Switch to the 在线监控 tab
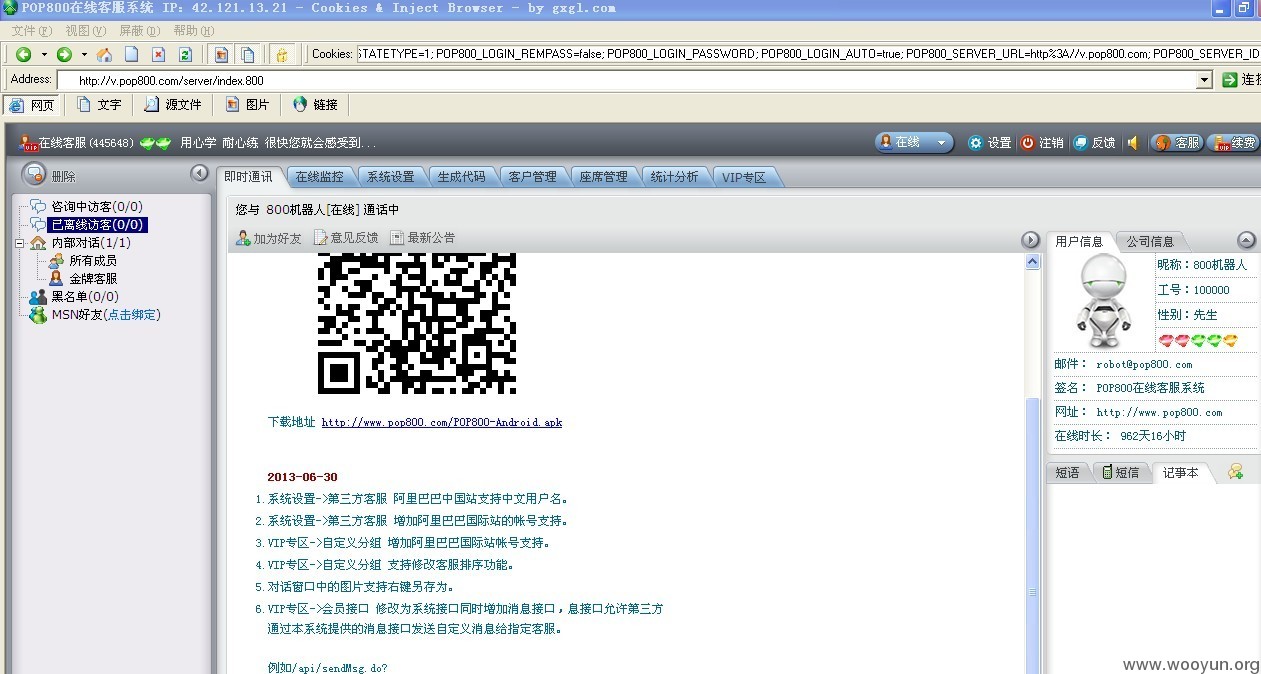The height and width of the screenshot is (674, 1261). (319, 177)
